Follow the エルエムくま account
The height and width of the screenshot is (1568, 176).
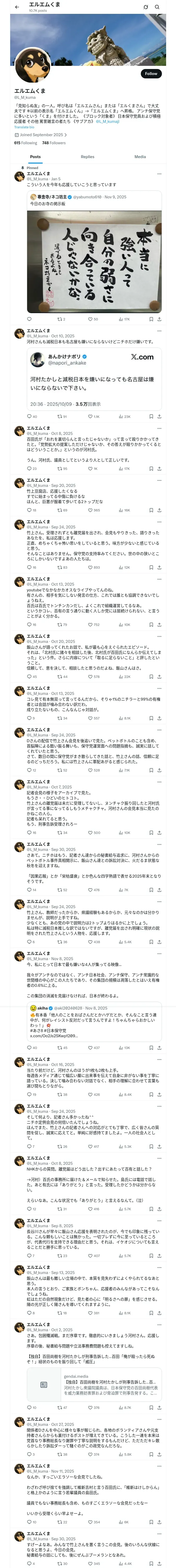pos(151,74)
